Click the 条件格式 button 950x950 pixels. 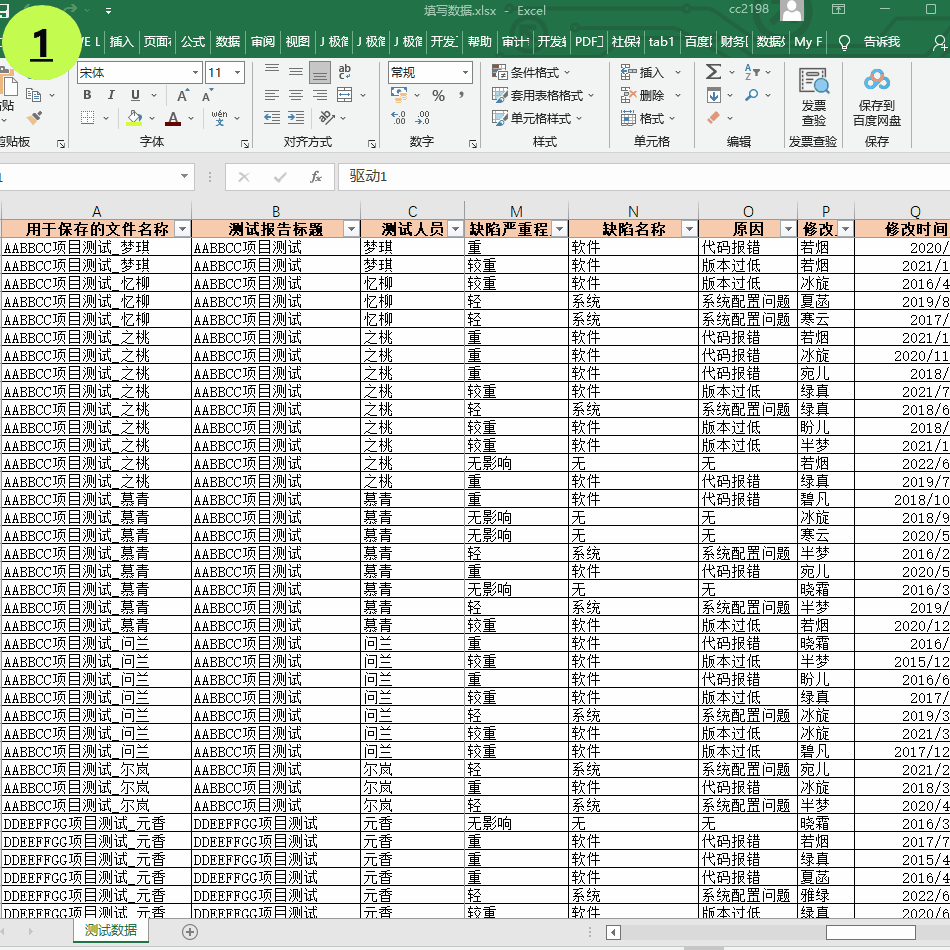click(533, 72)
